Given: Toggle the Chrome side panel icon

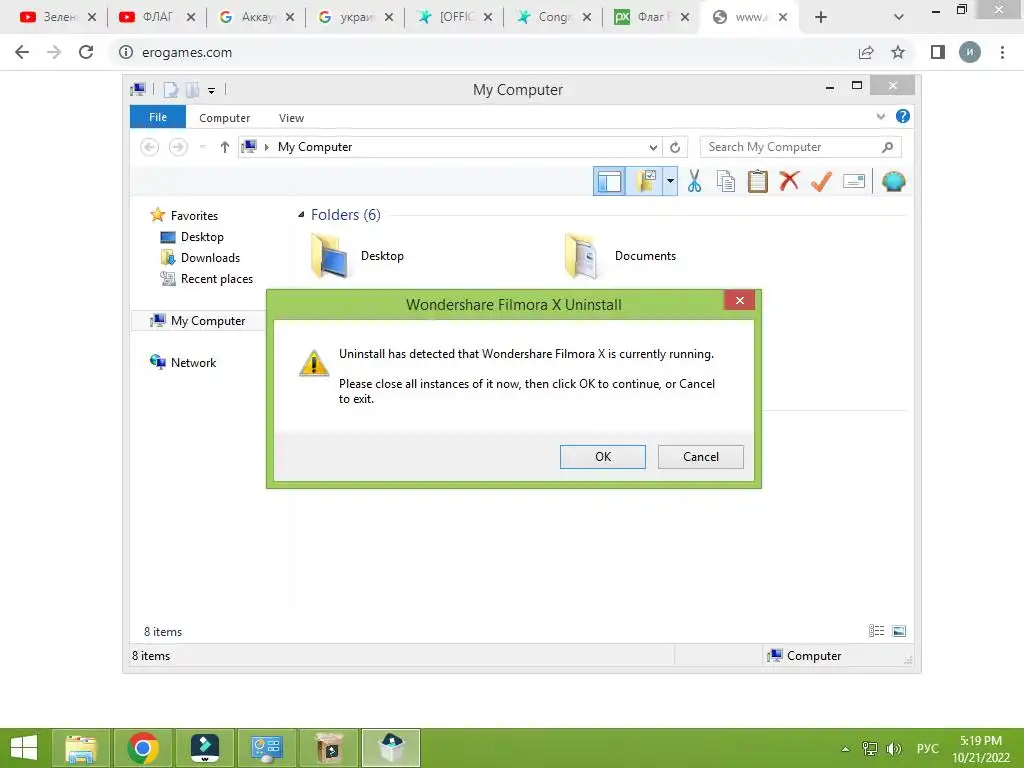Looking at the screenshot, I should 937,52.
